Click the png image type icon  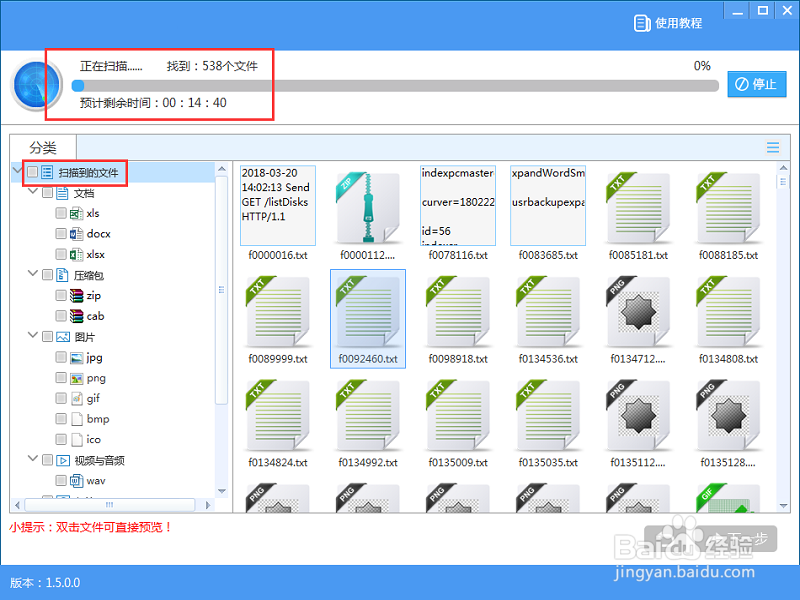(x=77, y=378)
